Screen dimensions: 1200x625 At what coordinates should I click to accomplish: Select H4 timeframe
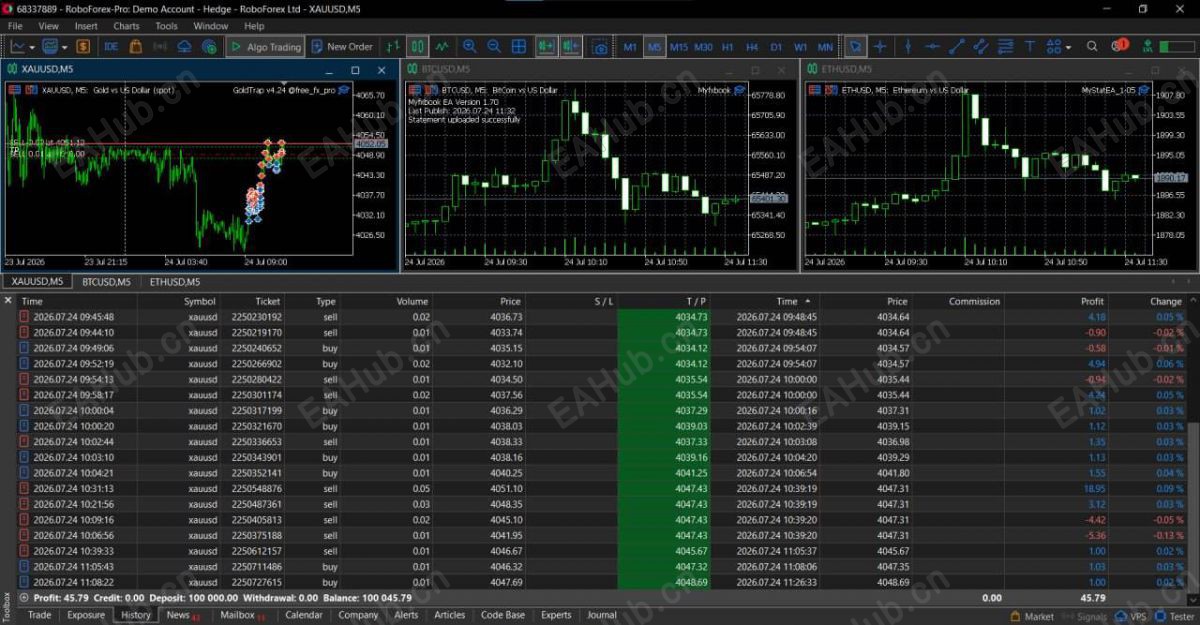point(752,46)
